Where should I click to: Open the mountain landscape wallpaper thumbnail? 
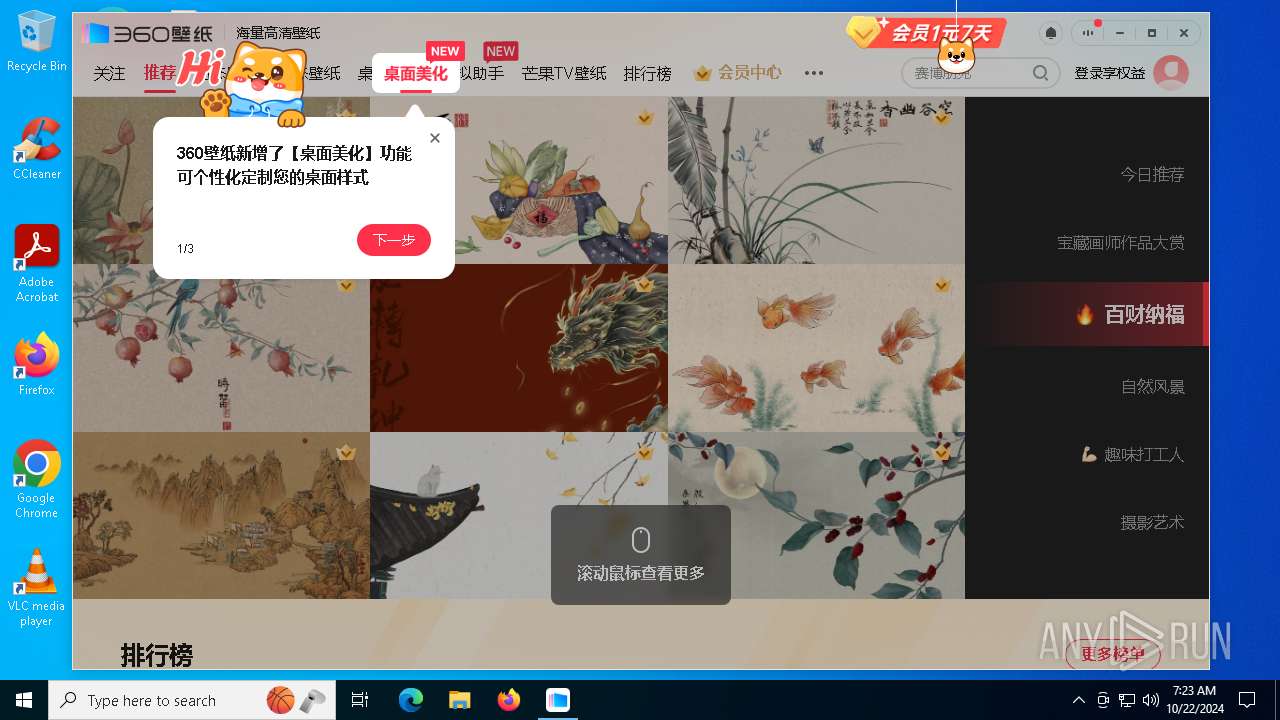pyautogui.click(x=221, y=515)
